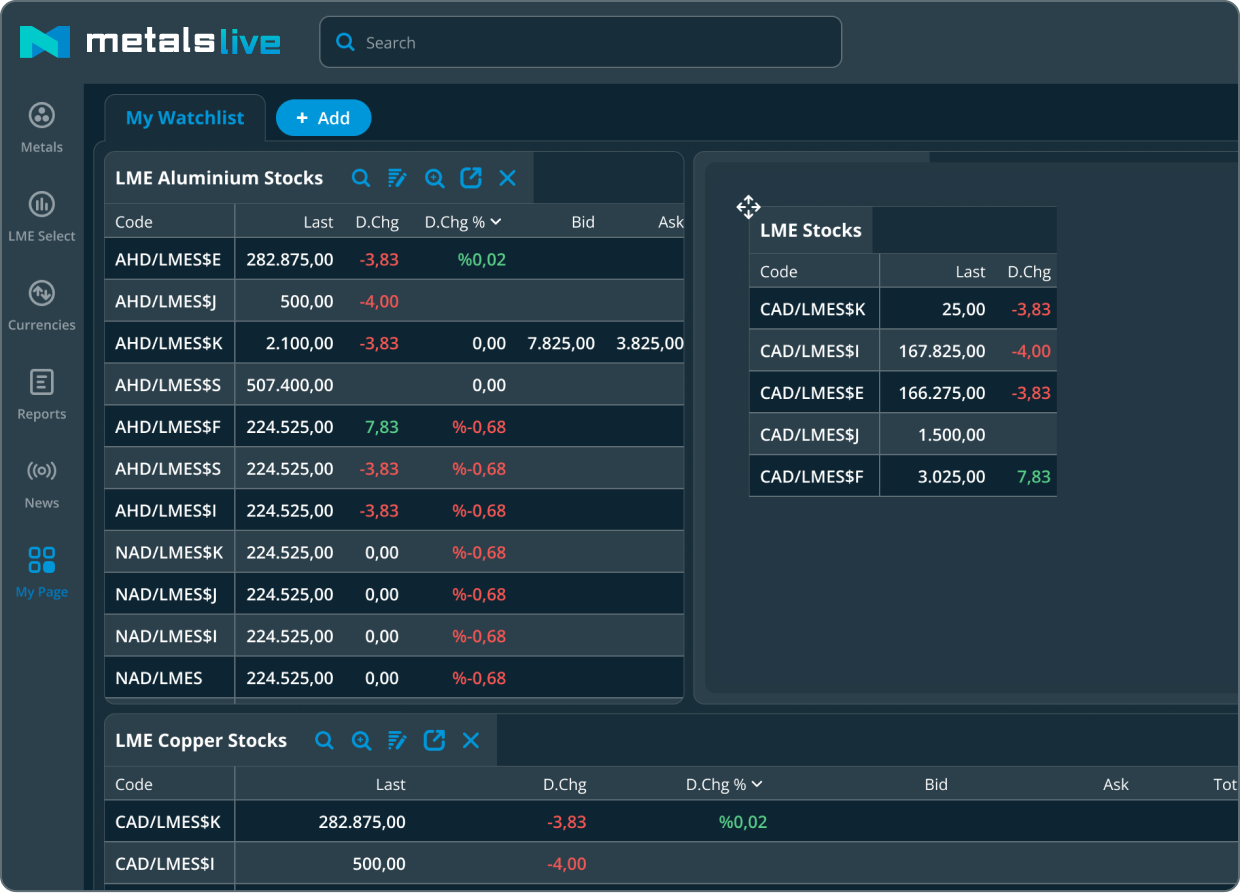The image size is (1240, 893).
Task: Expand the D.Chg % dropdown in Aluminium table
Action: [x=496, y=222]
